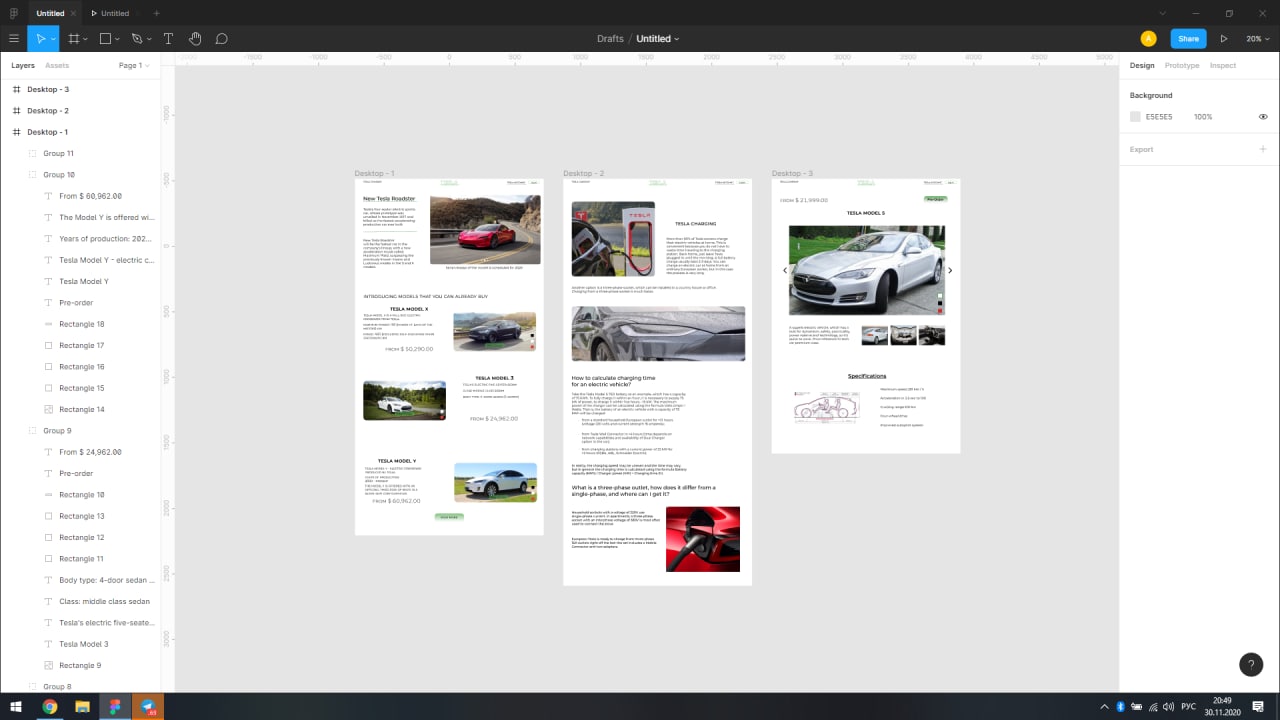The image size is (1280, 720).
Task: Toggle background color visibility eye icon
Action: click(x=1263, y=117)
